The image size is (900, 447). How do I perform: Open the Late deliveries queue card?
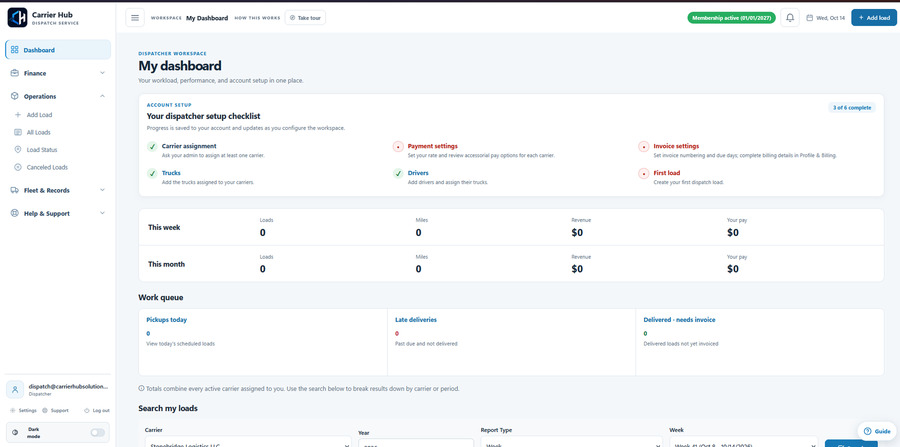click(511, 342)
